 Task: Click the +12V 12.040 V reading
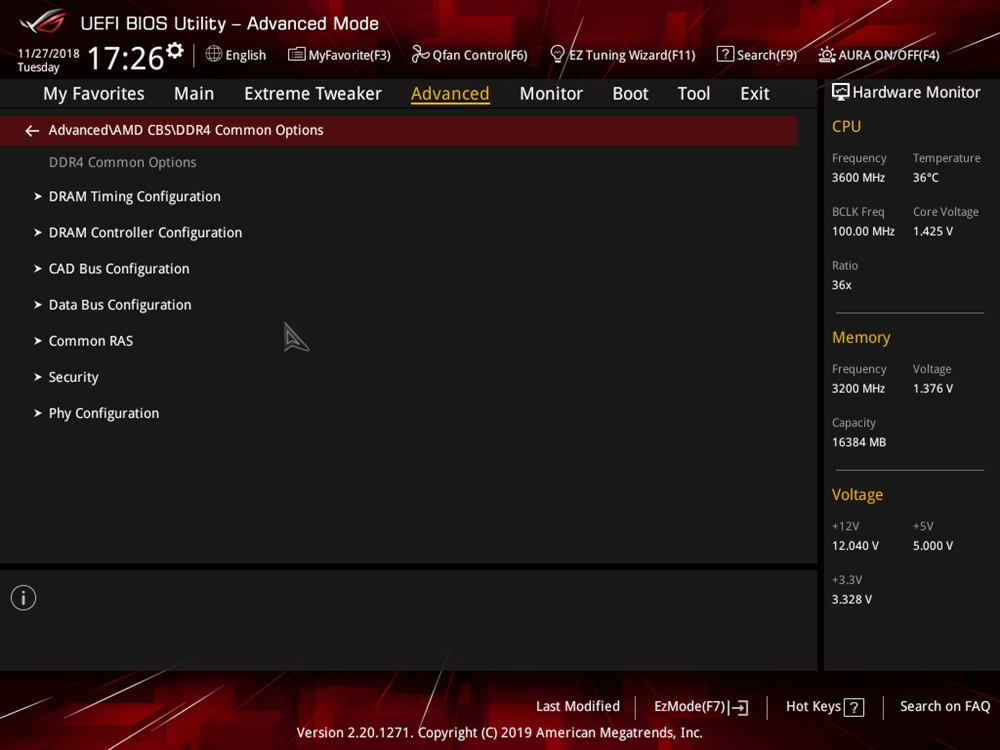(855, 546)
